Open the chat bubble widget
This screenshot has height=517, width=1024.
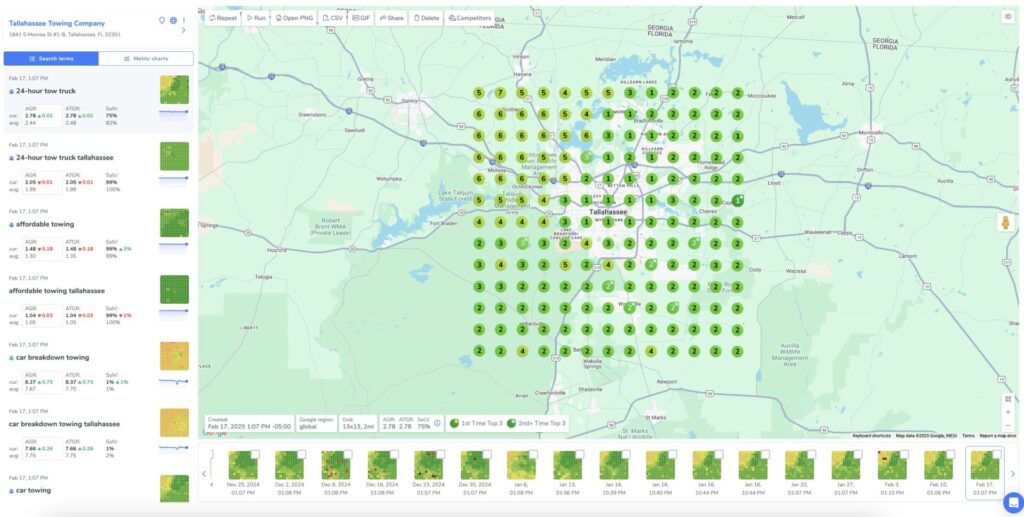1013,502
